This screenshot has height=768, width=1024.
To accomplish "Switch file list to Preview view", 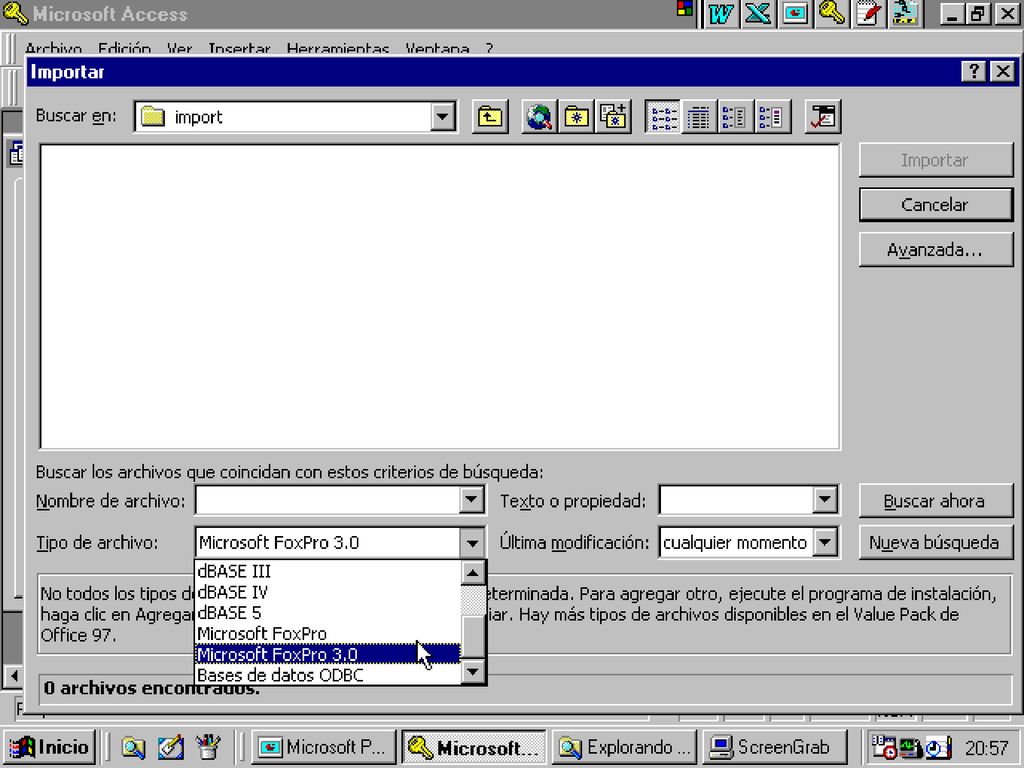I will 771,117.
